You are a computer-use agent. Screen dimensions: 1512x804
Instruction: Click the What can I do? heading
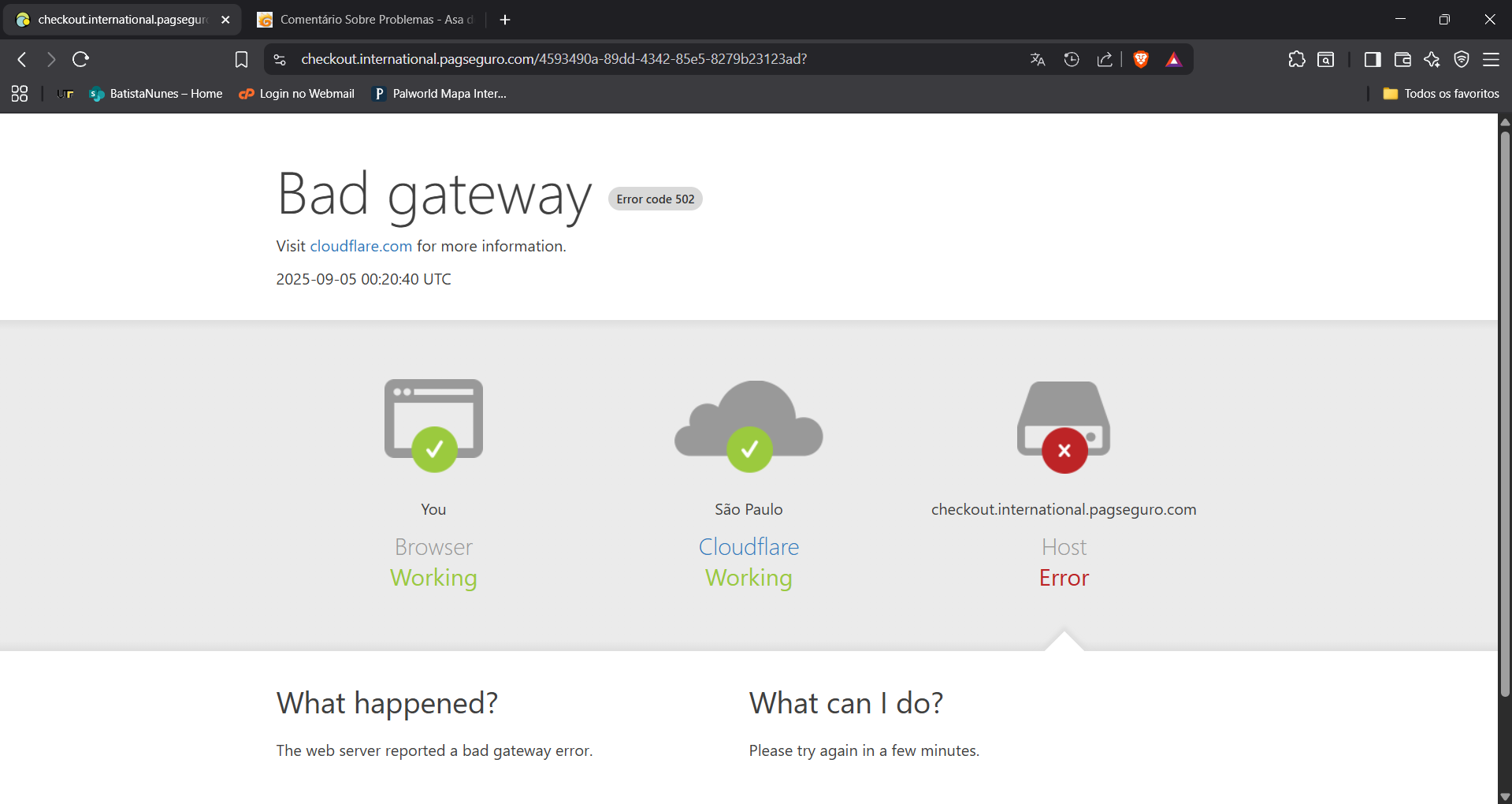[x=845, y=703]
